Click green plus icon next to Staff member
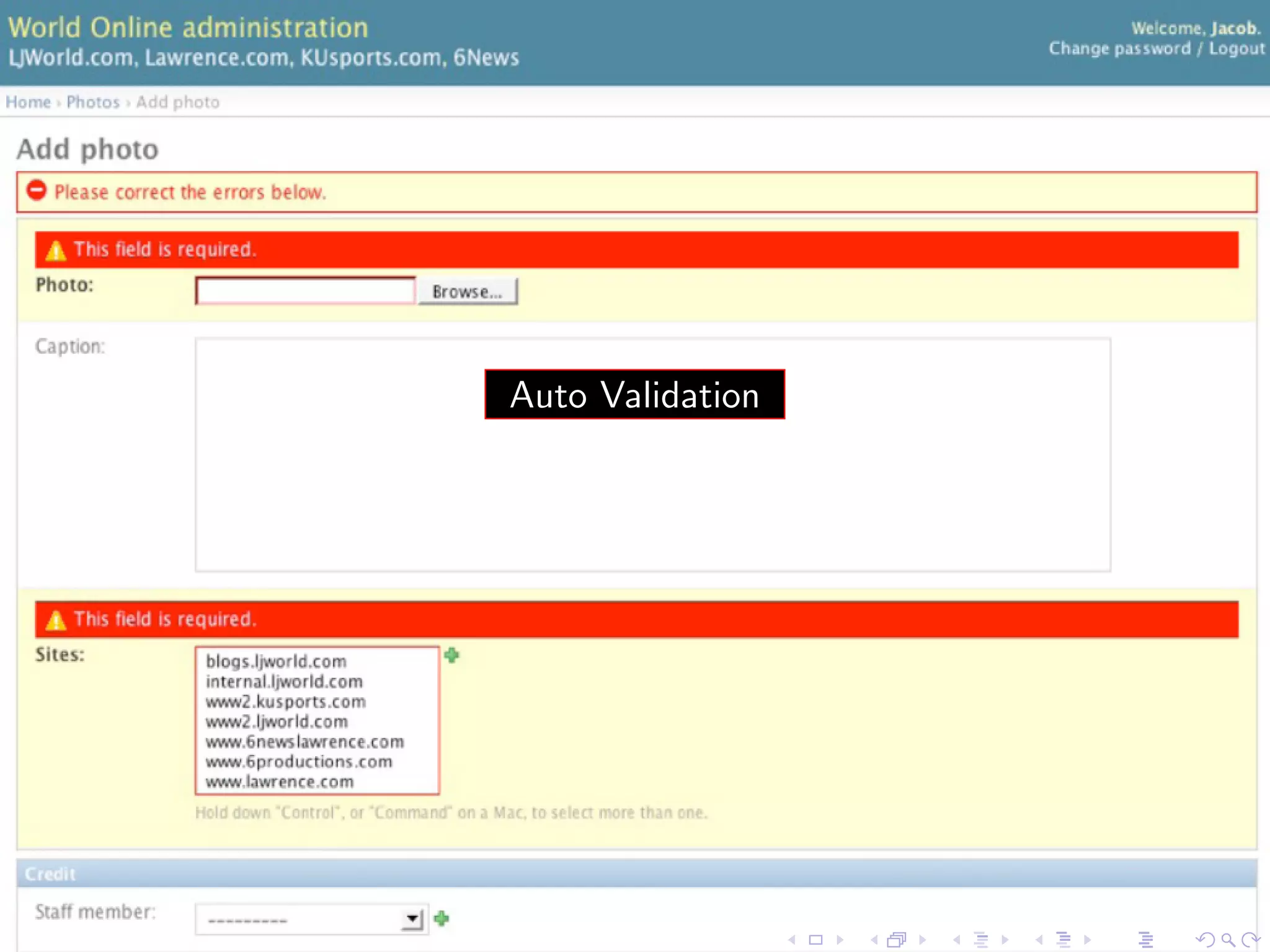The width and height of the screenshot is (1270, 952). click(442, 918)
